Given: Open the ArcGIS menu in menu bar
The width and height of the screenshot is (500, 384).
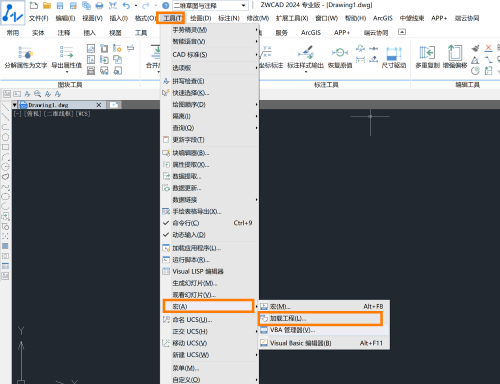Looking at the screenshot, I should (383, 18).
